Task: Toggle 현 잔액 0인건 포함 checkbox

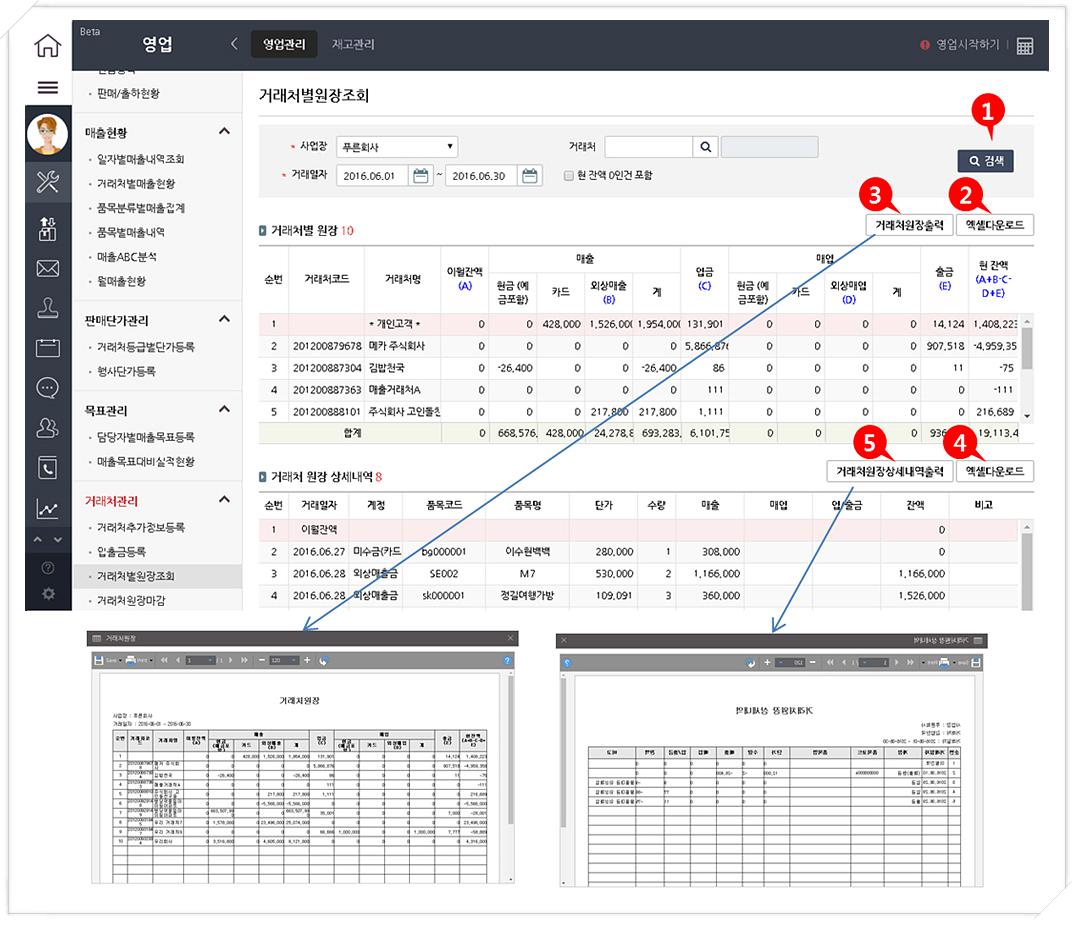Action: pyautogui.click(x=569, y=176)
